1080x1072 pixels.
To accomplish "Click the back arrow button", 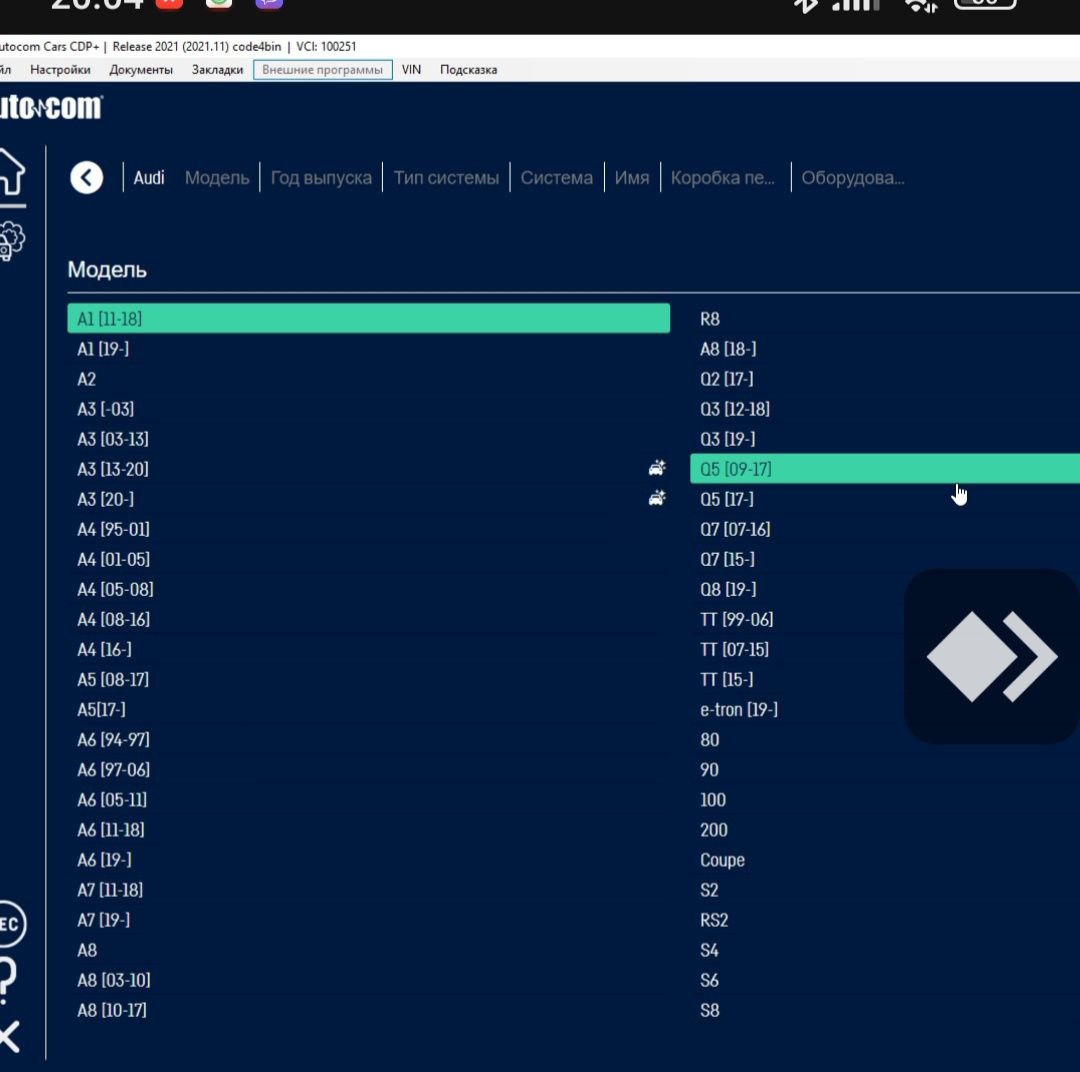I will pyautogui.click(x=87, y=178).
